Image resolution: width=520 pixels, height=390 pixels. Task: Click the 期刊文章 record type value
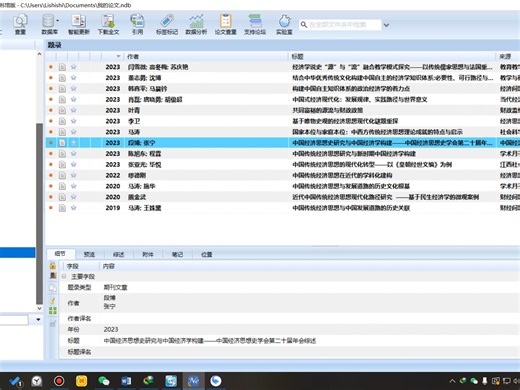pyautogui.click(x=115, y=287)
